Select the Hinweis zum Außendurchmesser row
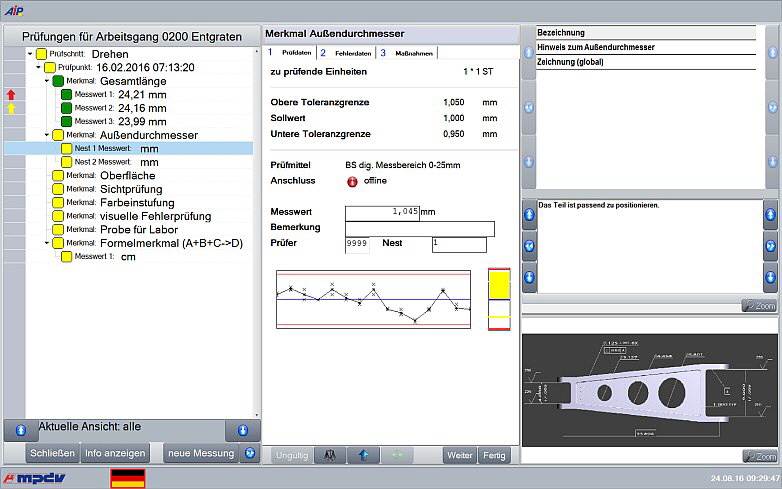This screenshot has height=489, width=782. pos(646,47)
